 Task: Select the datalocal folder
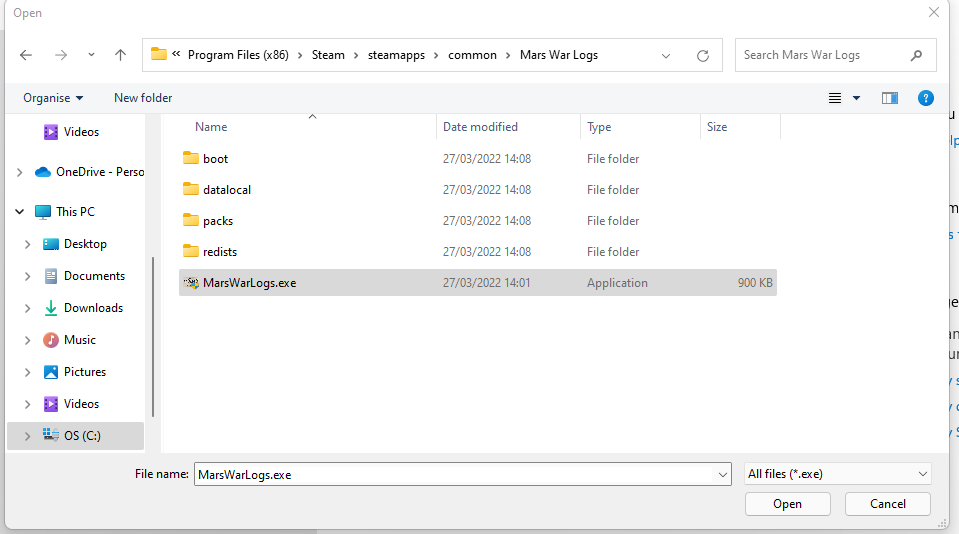478,190
